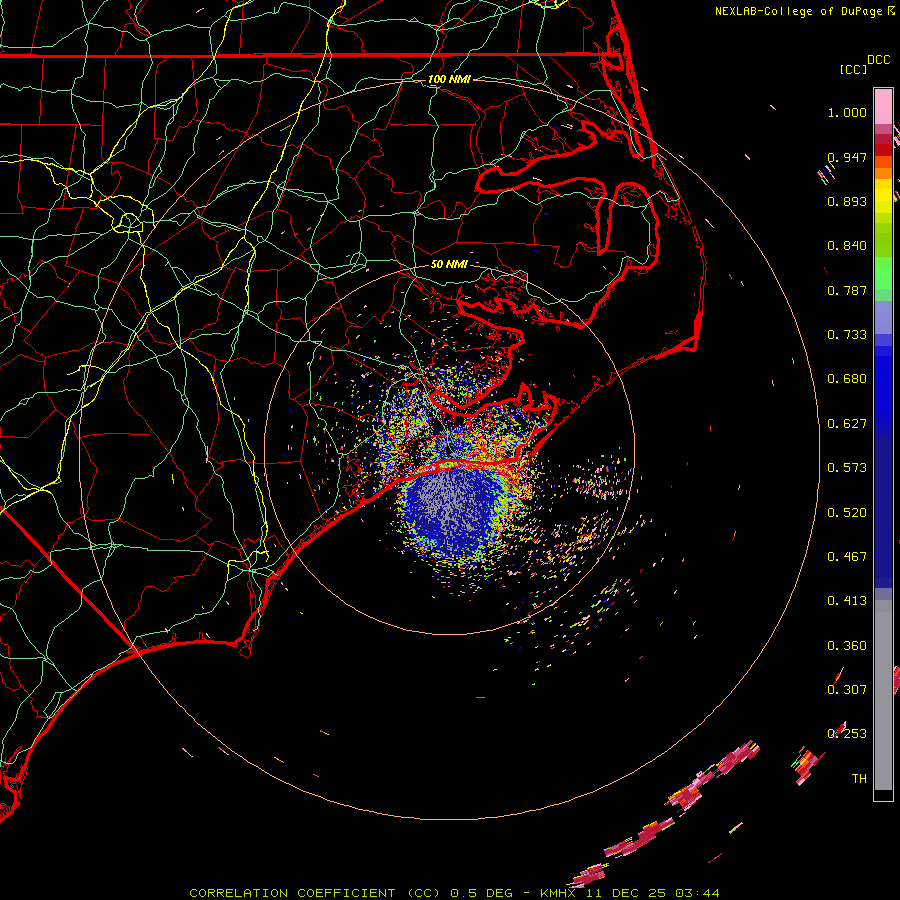The image size is (900, 900).
Task: Click the small circular highway loop on map
Action: point(129,222)
